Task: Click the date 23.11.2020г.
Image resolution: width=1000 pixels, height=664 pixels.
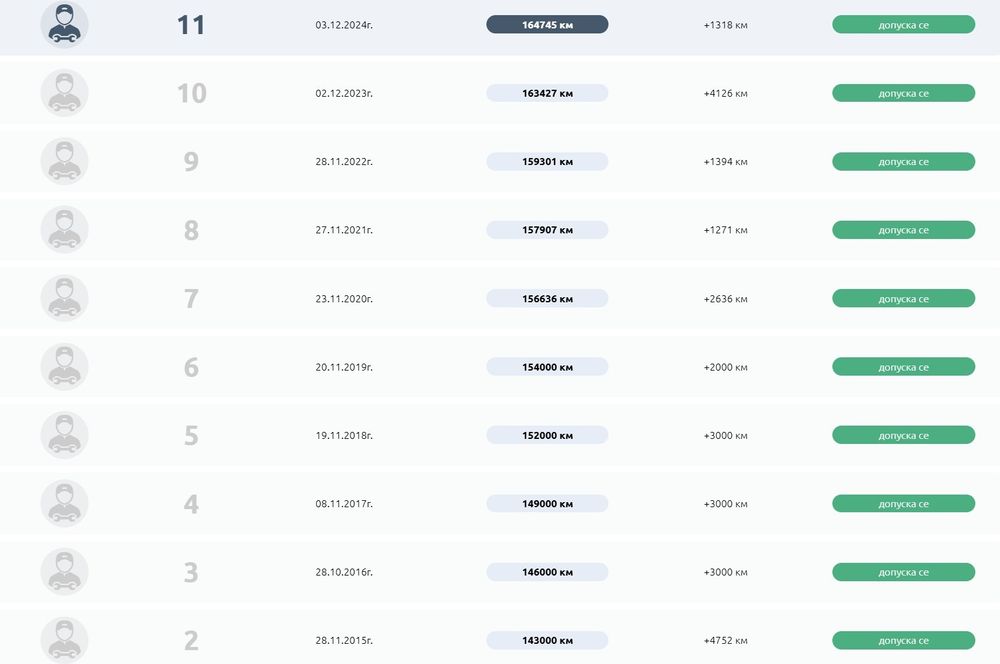Action: pyautogui.click(x=344, y=299)
